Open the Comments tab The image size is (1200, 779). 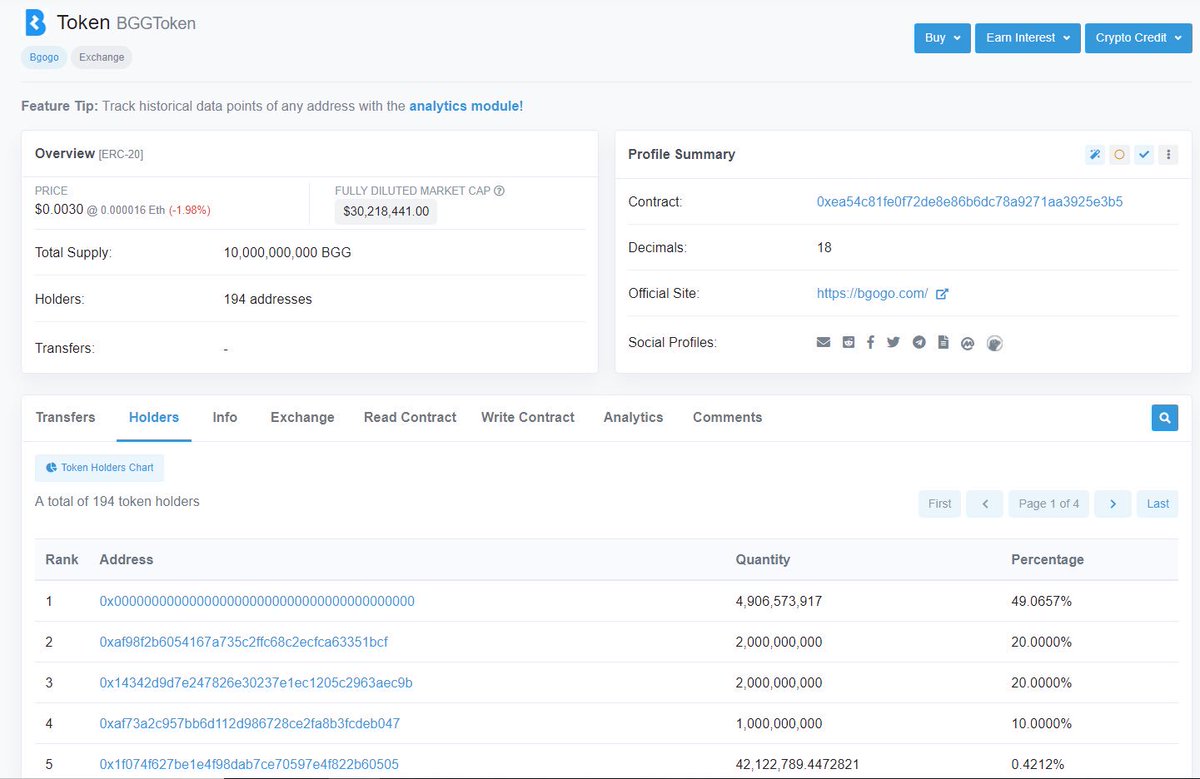click(727, 417)
